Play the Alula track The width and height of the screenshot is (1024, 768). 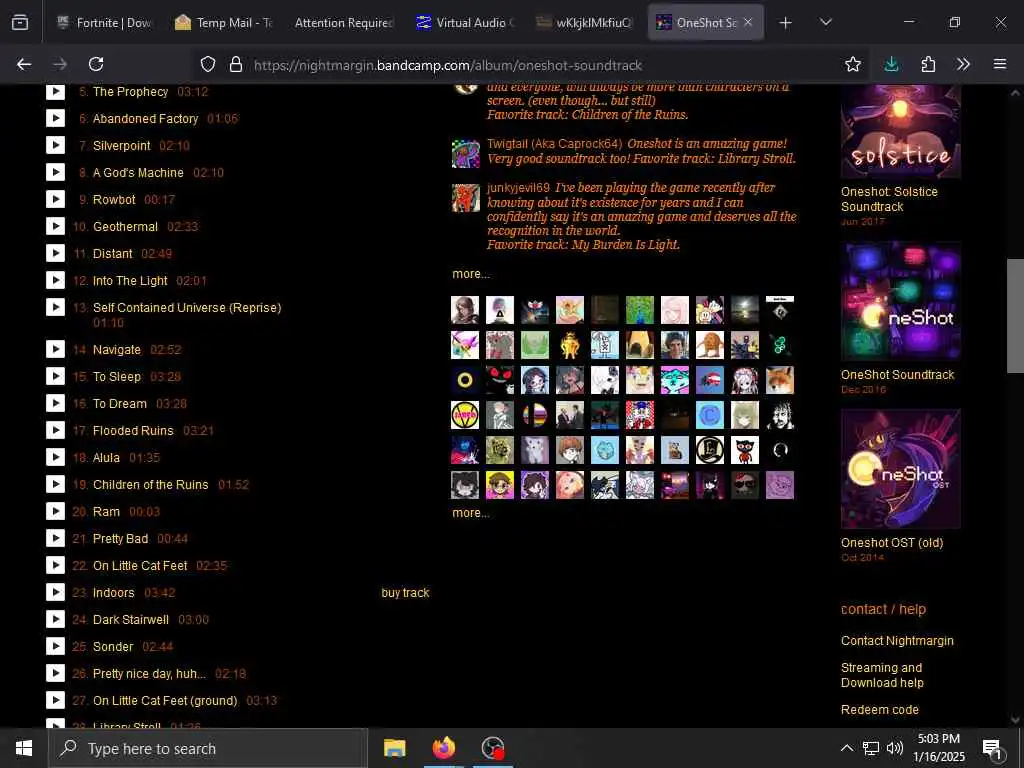(x=56, y=457)
